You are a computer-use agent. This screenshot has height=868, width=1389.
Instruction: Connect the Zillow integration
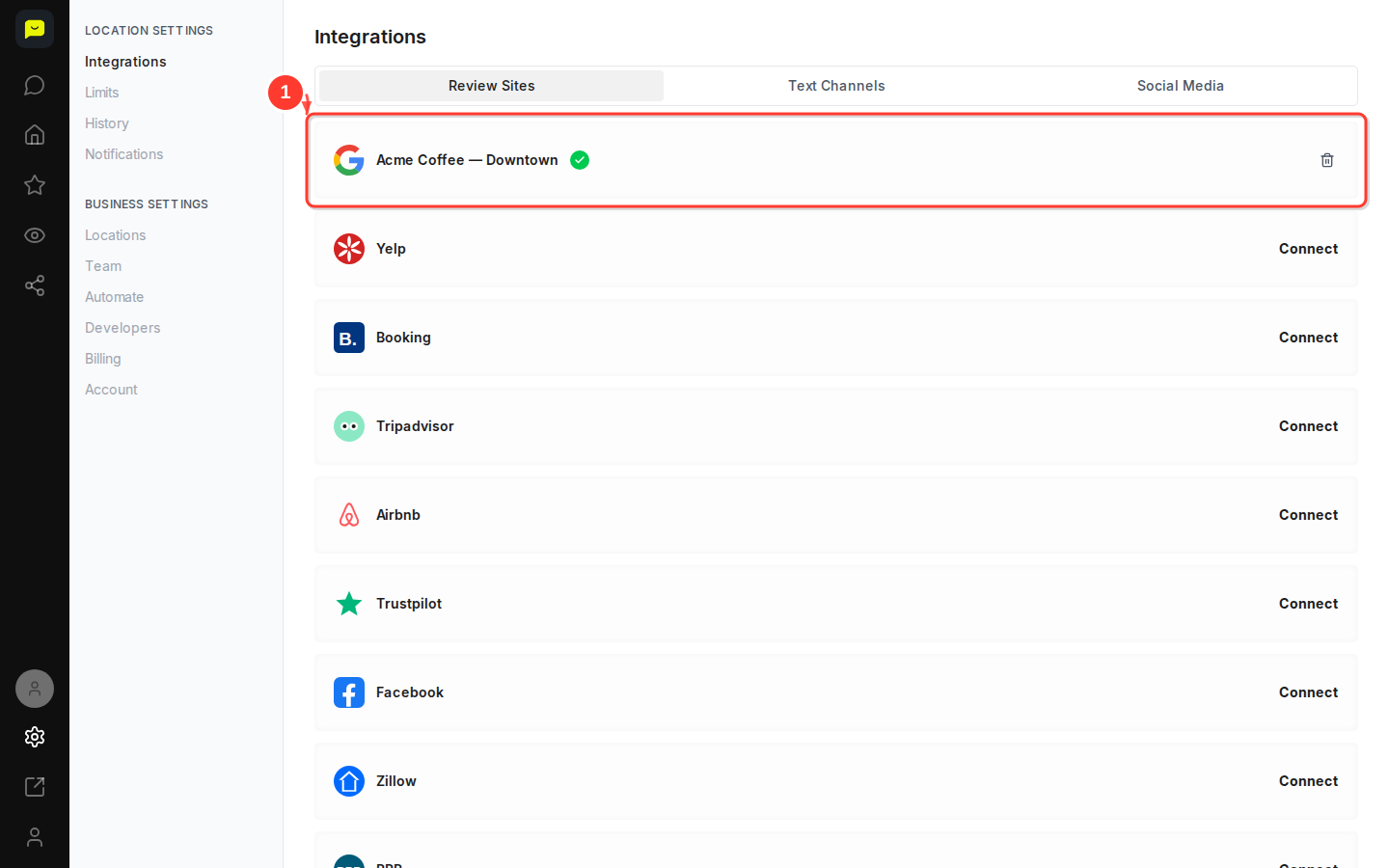tap(1309, 781)
